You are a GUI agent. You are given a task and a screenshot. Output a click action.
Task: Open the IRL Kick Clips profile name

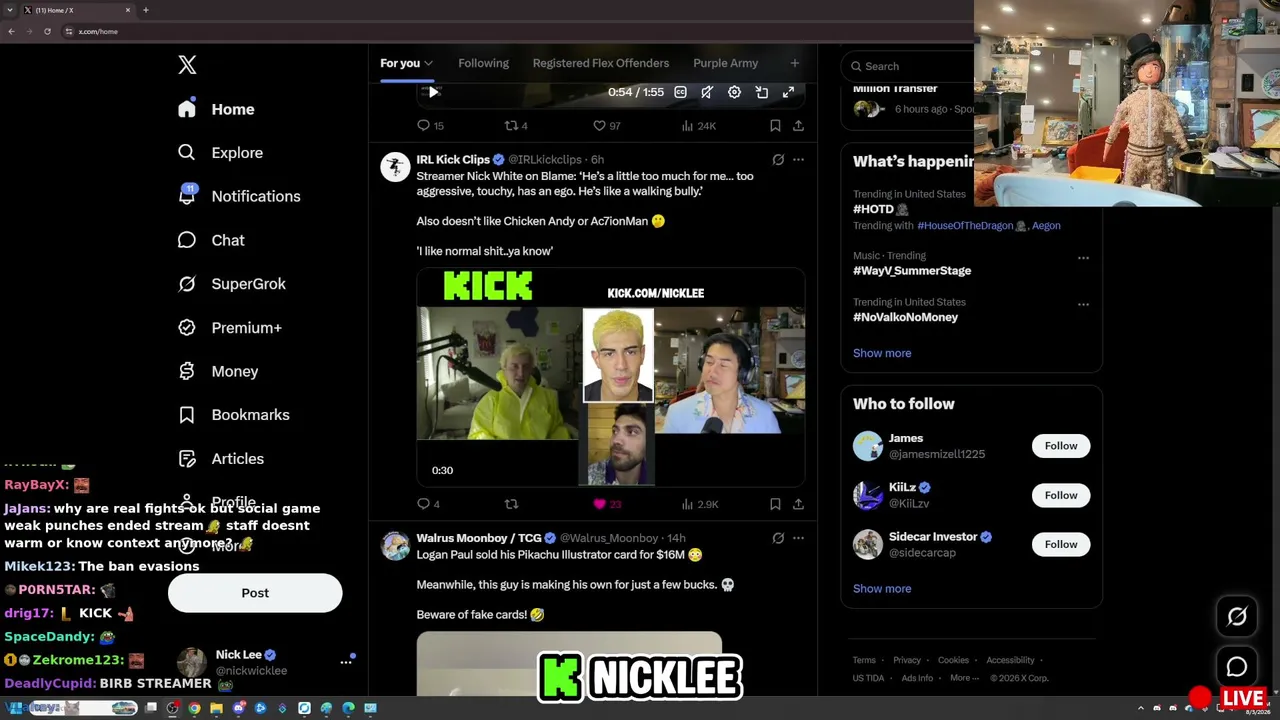[453, 160]
